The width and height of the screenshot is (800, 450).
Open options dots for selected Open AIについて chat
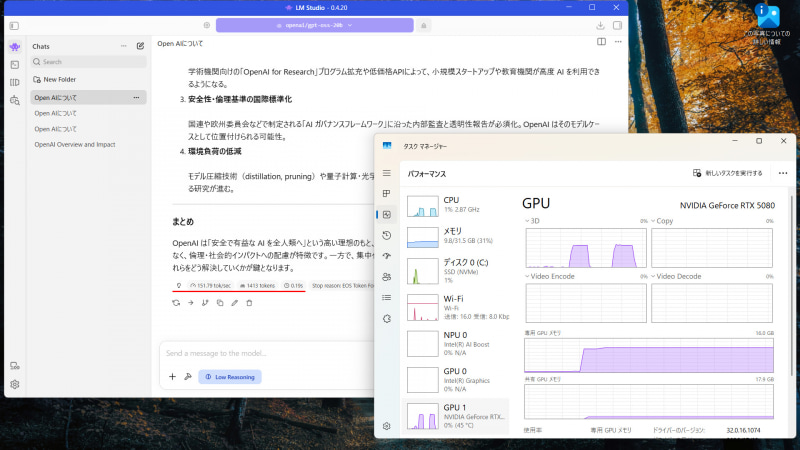136,97
